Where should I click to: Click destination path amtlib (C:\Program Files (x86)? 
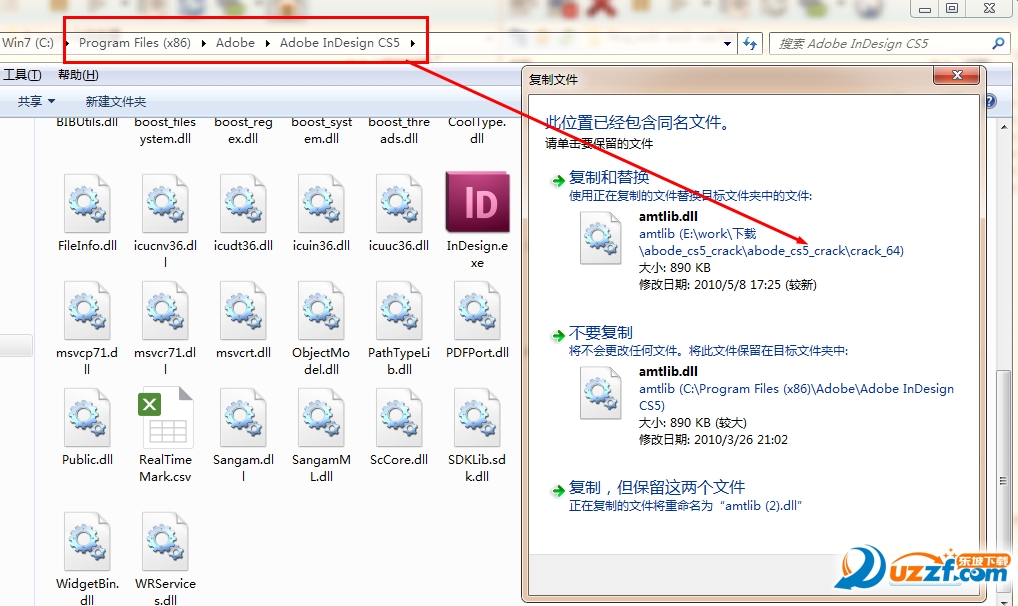tap(796, 397)
